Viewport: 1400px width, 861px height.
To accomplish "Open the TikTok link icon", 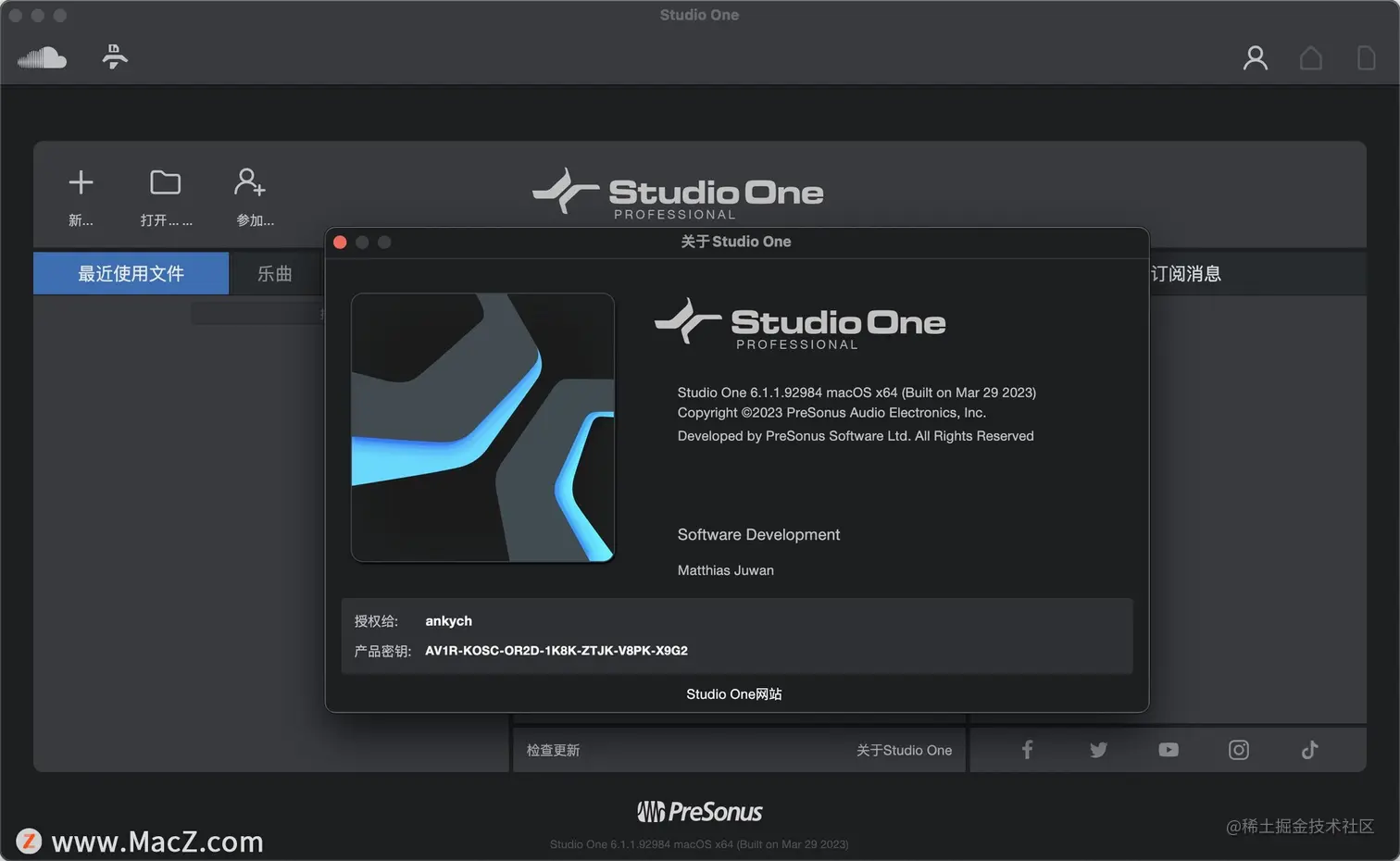I will point(1309,750).
